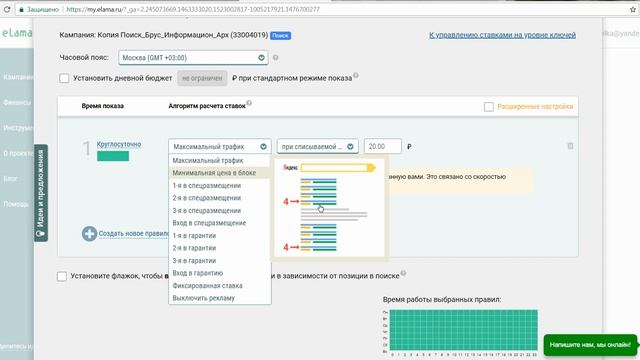The width and height of the screenshot is (640, 360).
Task: Select '1-я в спецразмещении' option
Action: click(x=220, y=186)
